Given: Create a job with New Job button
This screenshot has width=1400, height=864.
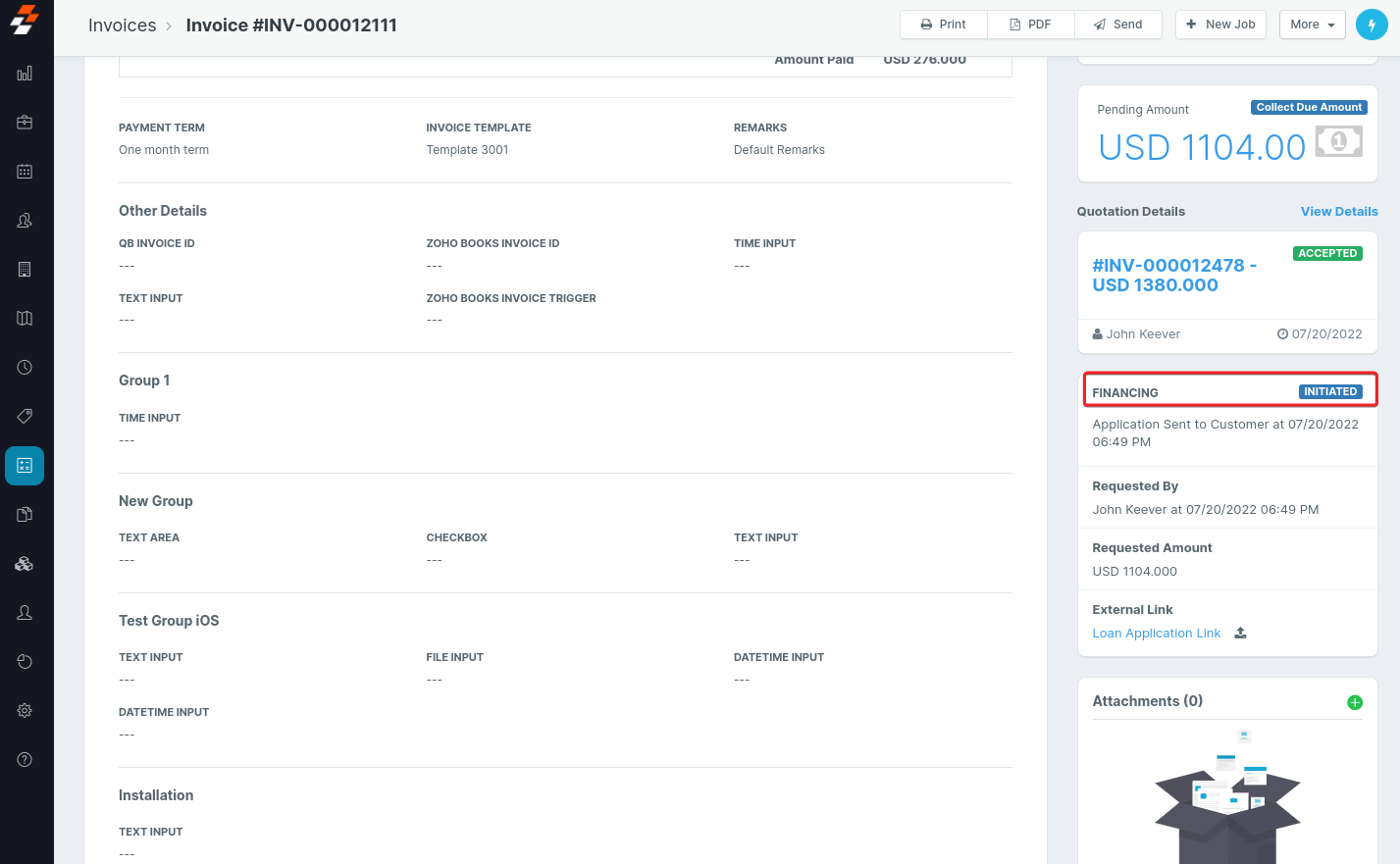Looking at the screenshot, I should click(x=1220, y=25).
